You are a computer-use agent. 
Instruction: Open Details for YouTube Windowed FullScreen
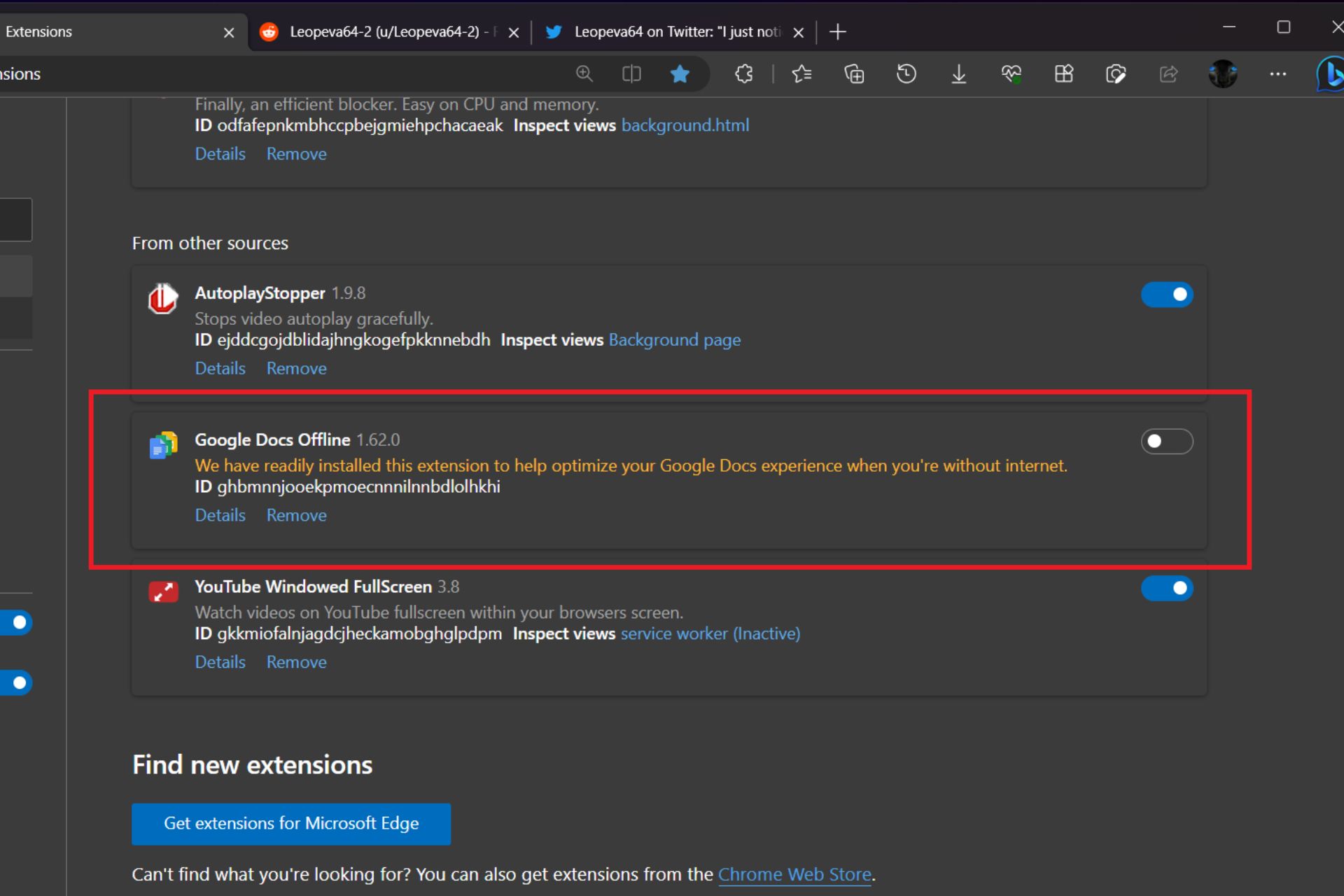[x=220, y=662]
